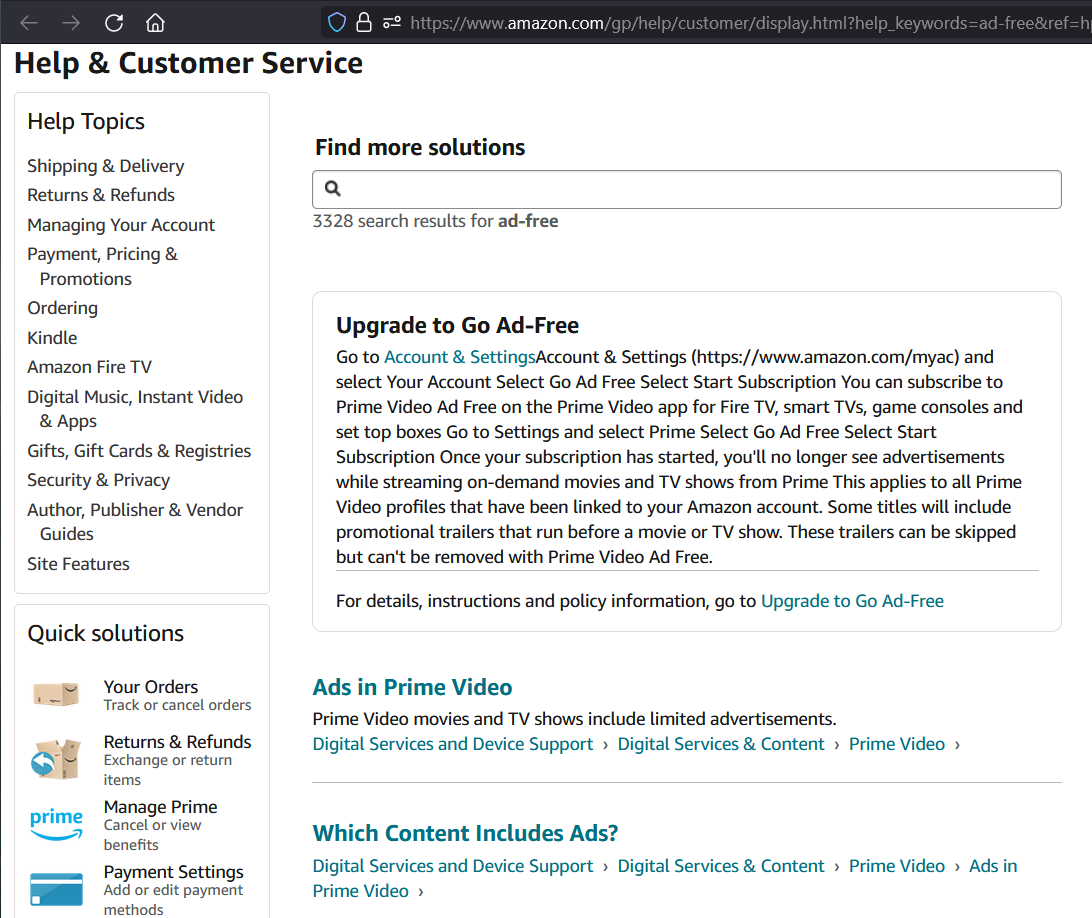Viewport: 1092px width, 918px height.
Task: Click the padlock site security icon
Action: click(x=364, y=22)
